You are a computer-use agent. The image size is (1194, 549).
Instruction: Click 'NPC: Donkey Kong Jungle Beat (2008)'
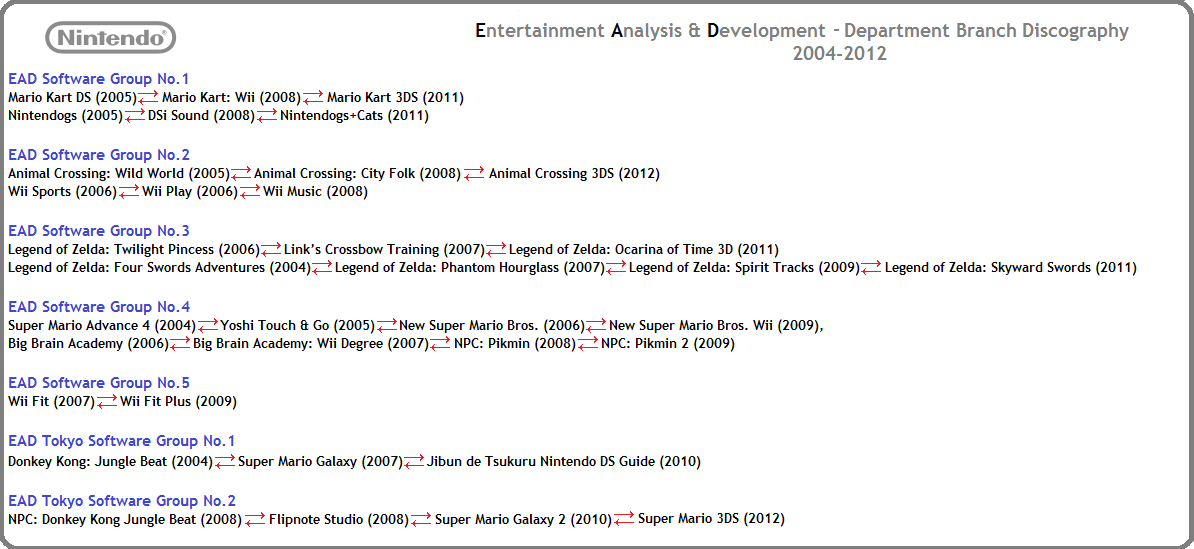tap(125, 519)
